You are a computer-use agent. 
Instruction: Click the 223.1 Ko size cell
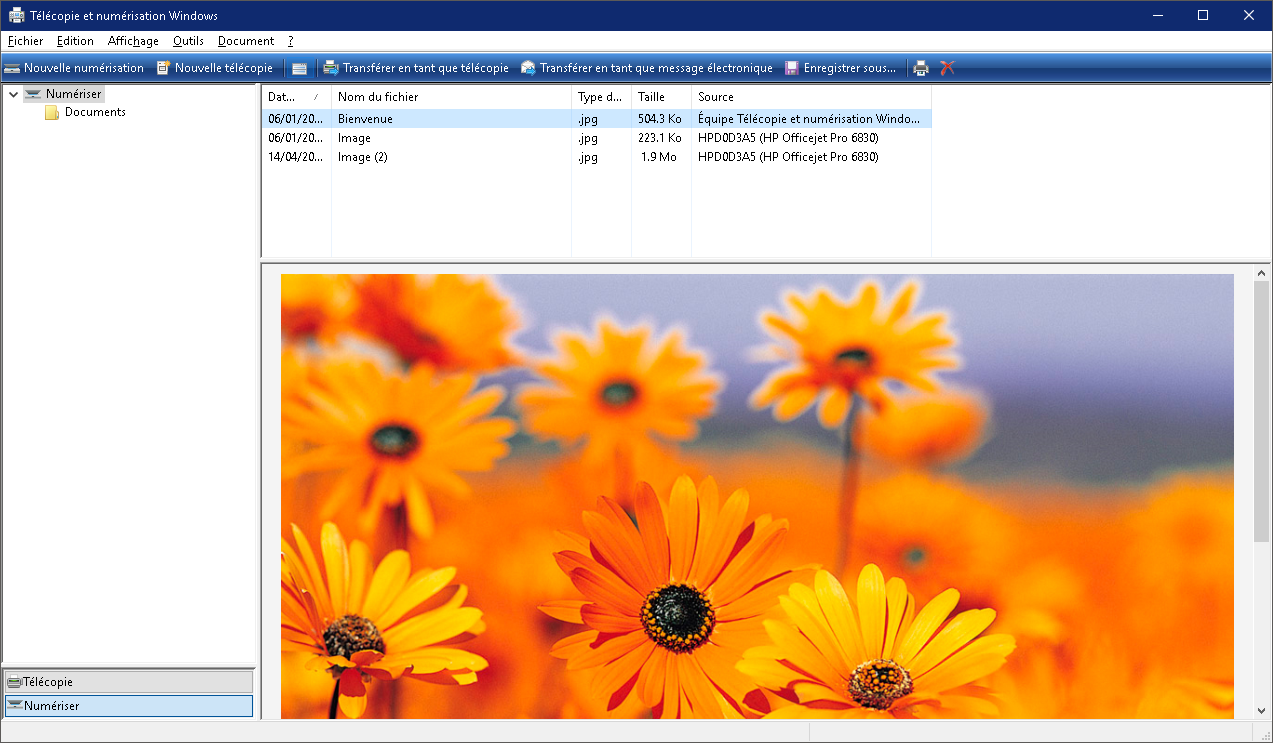660,138
